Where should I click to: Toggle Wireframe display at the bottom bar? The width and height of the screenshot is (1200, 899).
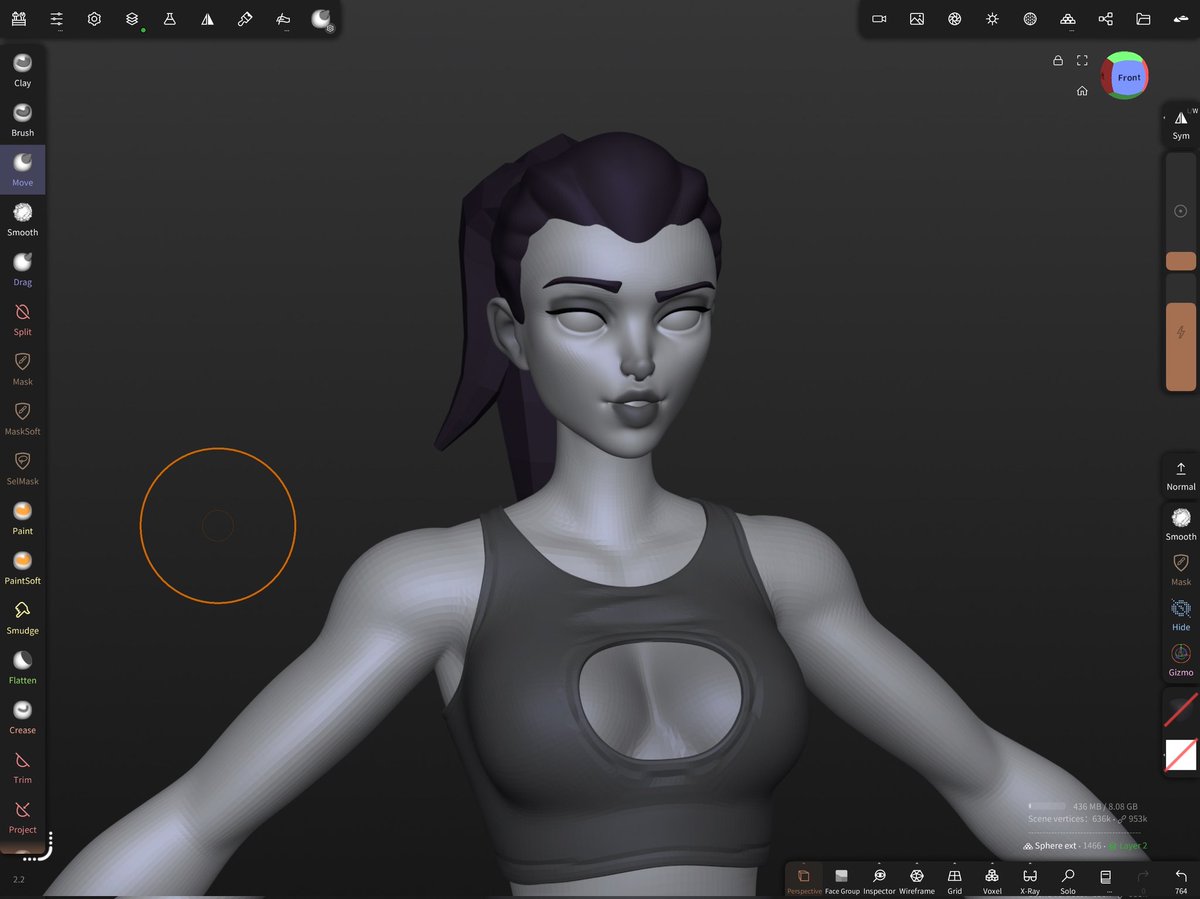point(916,881)
